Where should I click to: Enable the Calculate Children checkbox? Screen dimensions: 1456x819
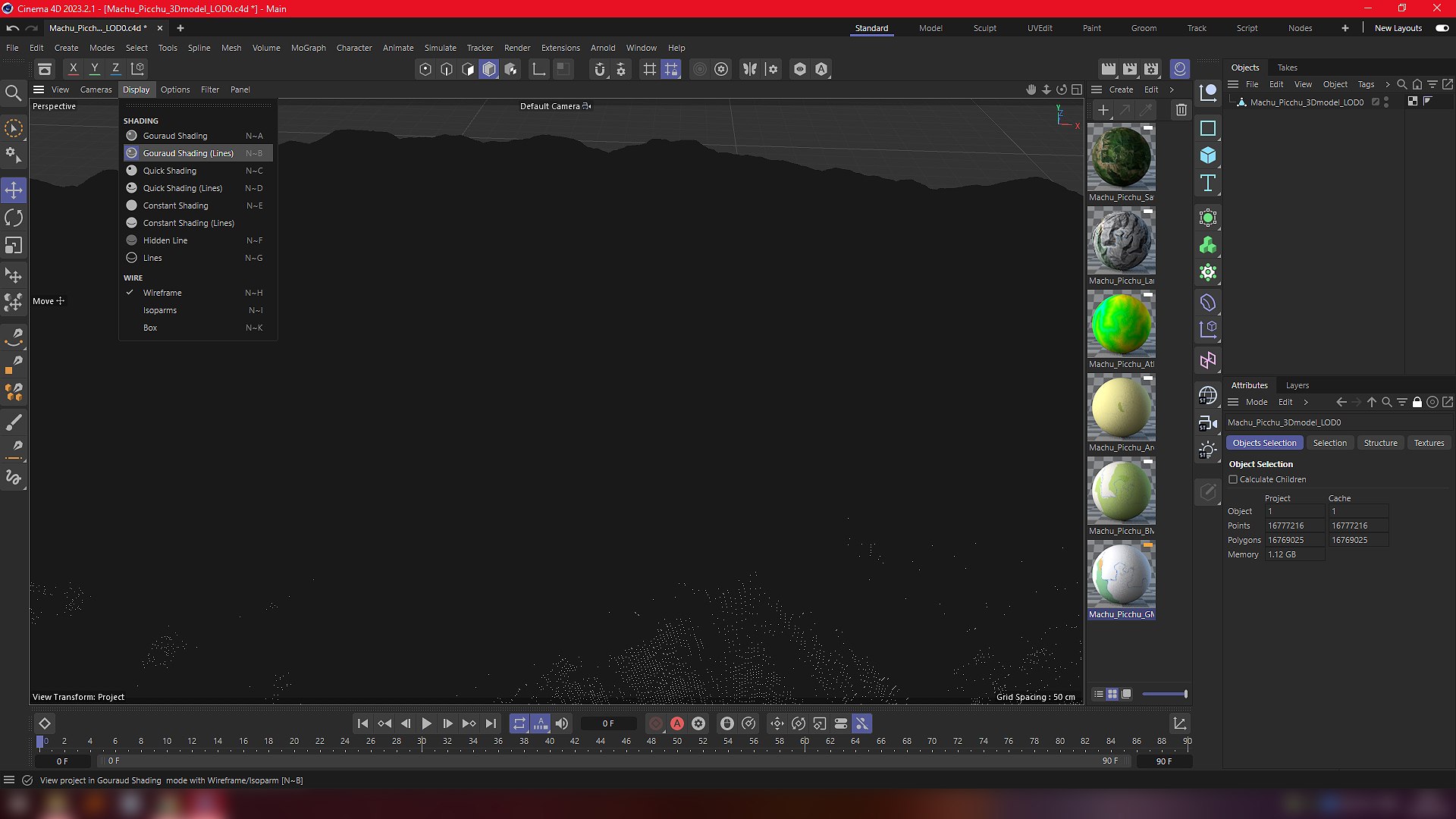pyautogui.click(x=1233, y=479)
